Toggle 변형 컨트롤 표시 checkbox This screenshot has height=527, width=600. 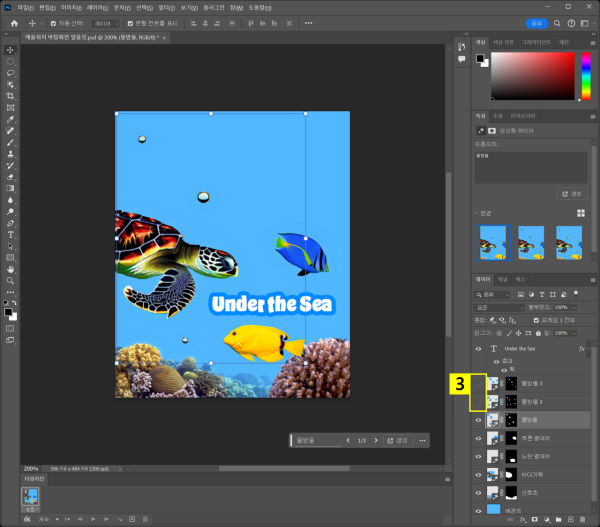point(130,22)
